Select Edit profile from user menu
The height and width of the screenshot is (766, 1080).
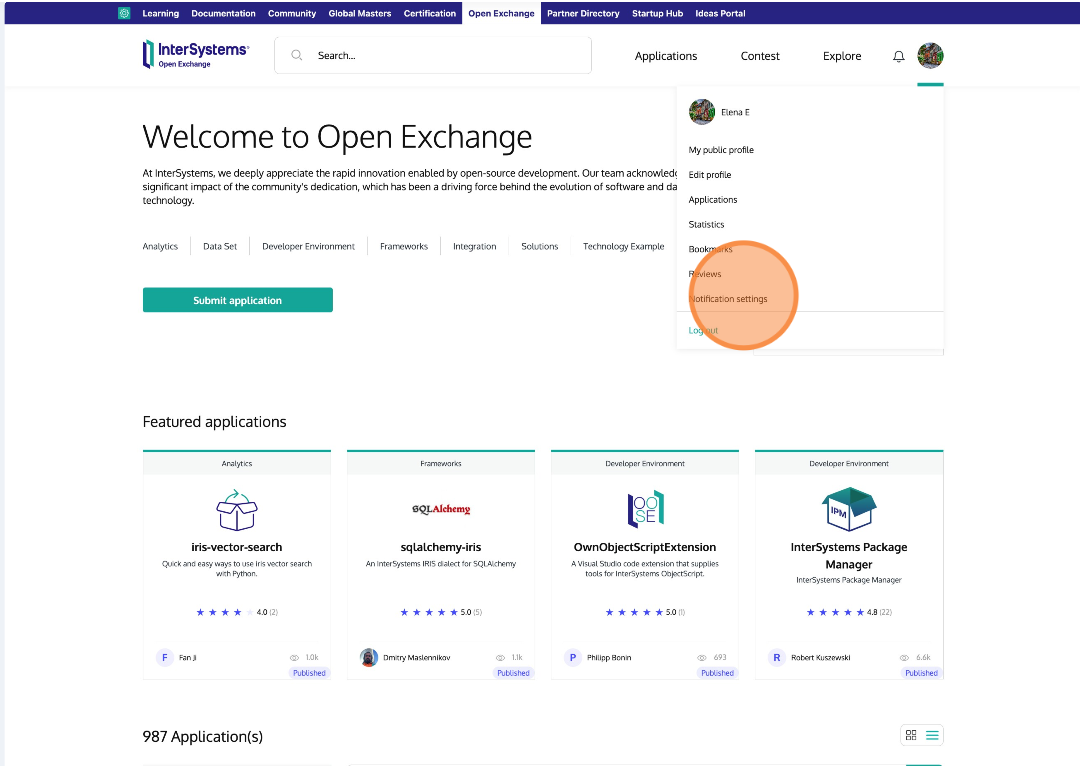(710, 175)
